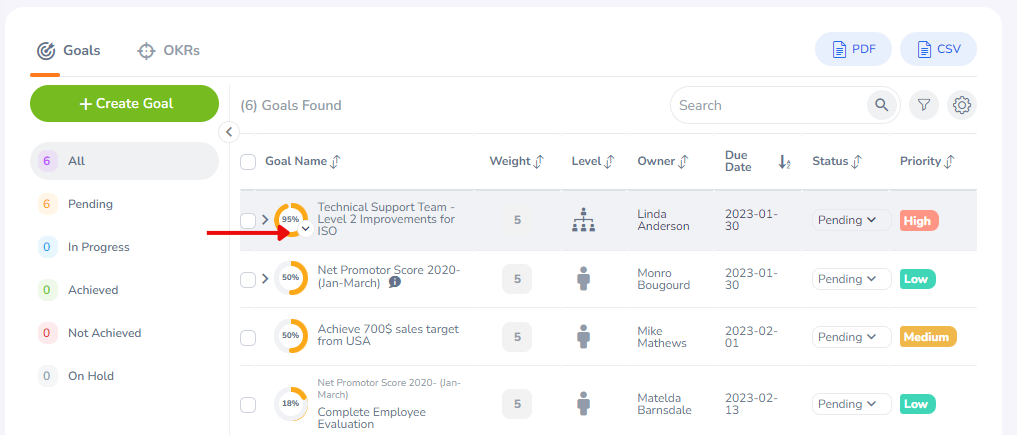The height and width of the screenshot is (435, 1017).
Task: Open the Pending status dropdown for Matelda Barnsdale
Action: click(x=851, y=404)
